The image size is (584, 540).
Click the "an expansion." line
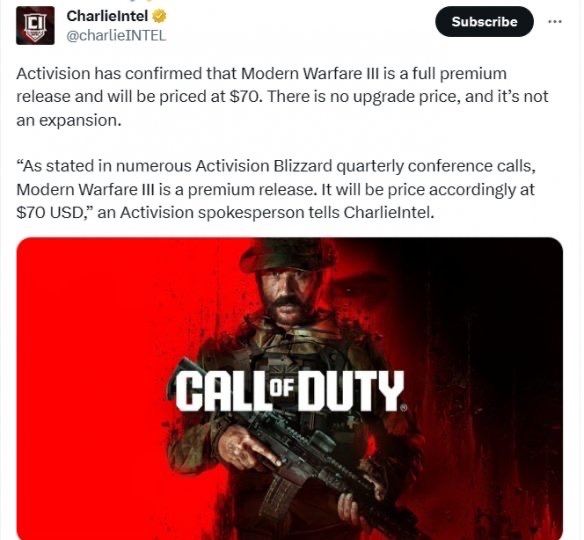tap(69, 121)
